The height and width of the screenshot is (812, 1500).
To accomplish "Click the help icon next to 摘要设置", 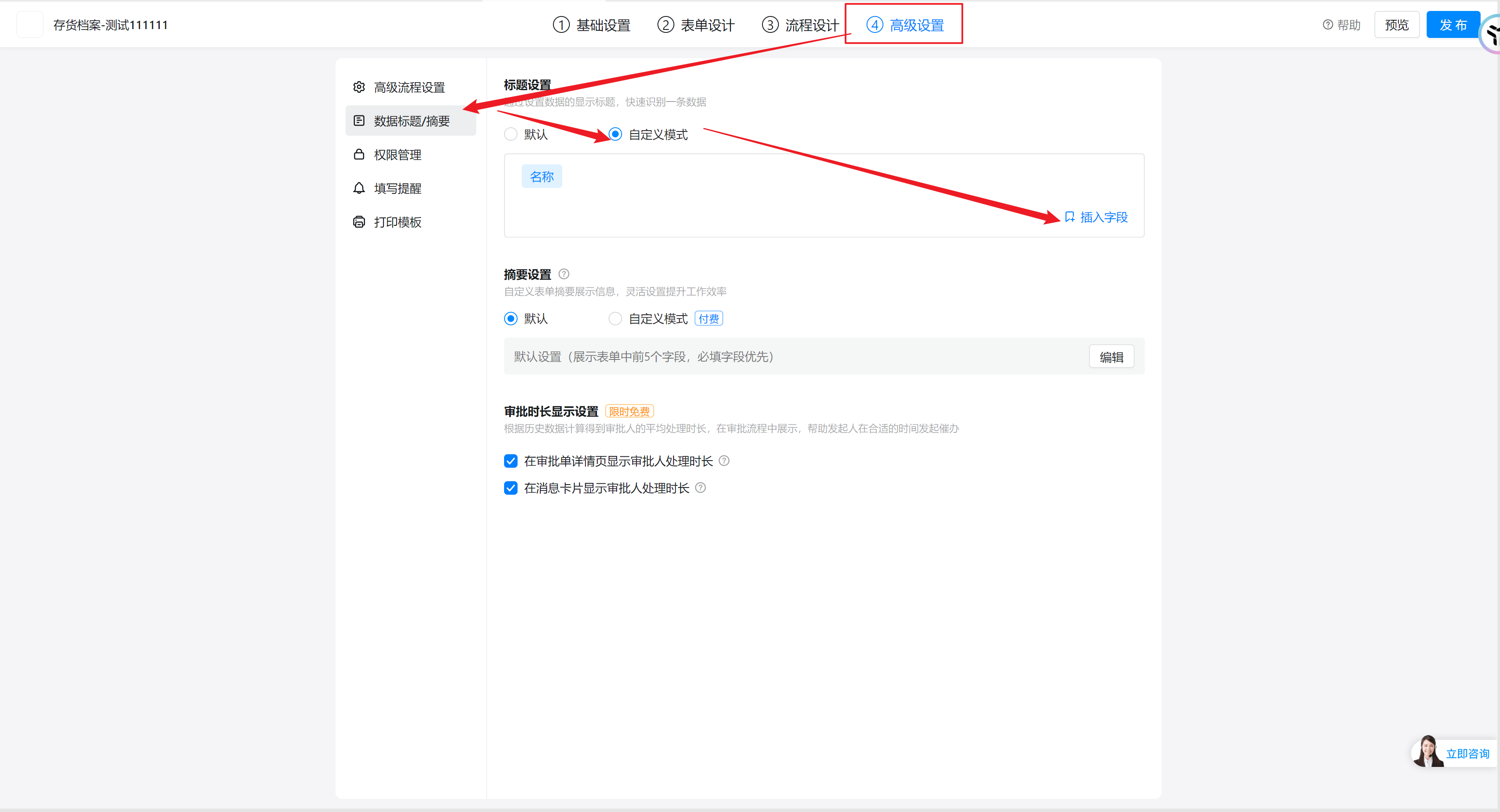I will 563,274.
